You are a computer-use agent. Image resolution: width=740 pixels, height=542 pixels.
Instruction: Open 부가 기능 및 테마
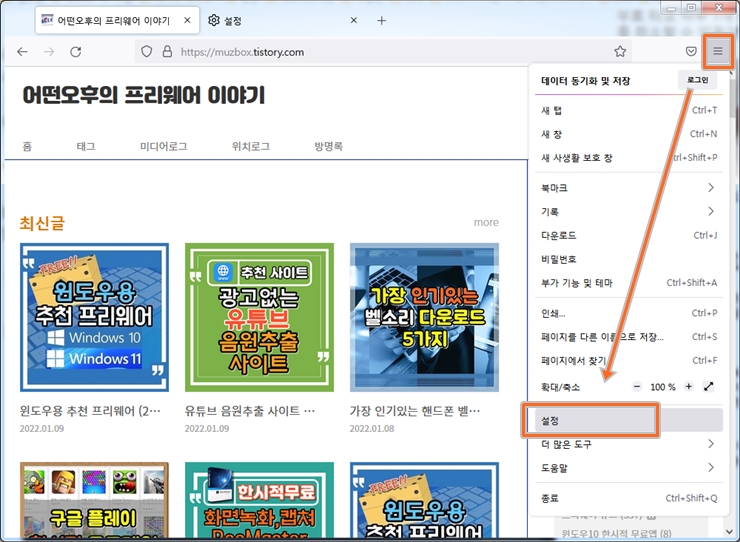629,283
